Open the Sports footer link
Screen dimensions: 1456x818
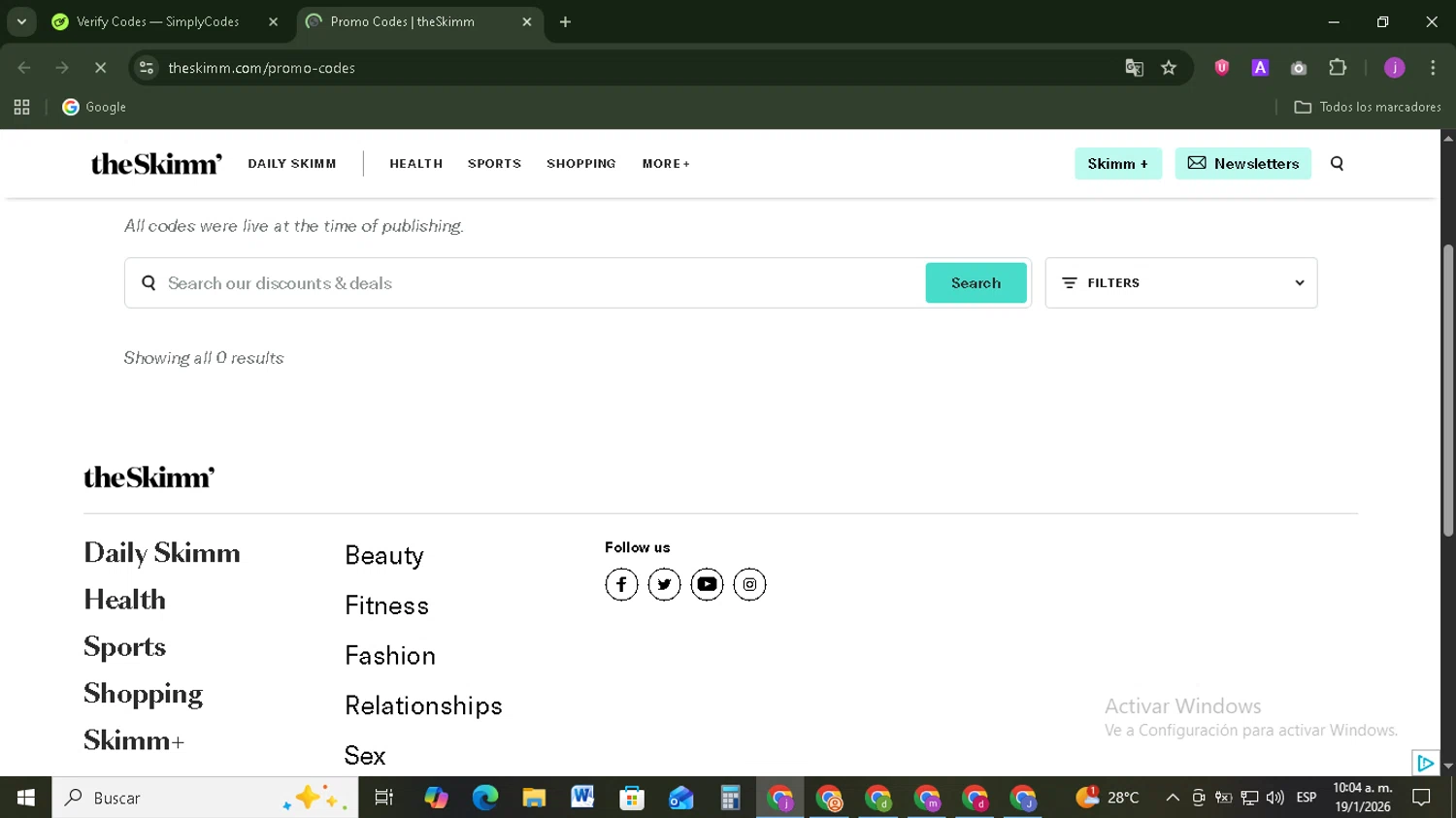tap(124, 647)
